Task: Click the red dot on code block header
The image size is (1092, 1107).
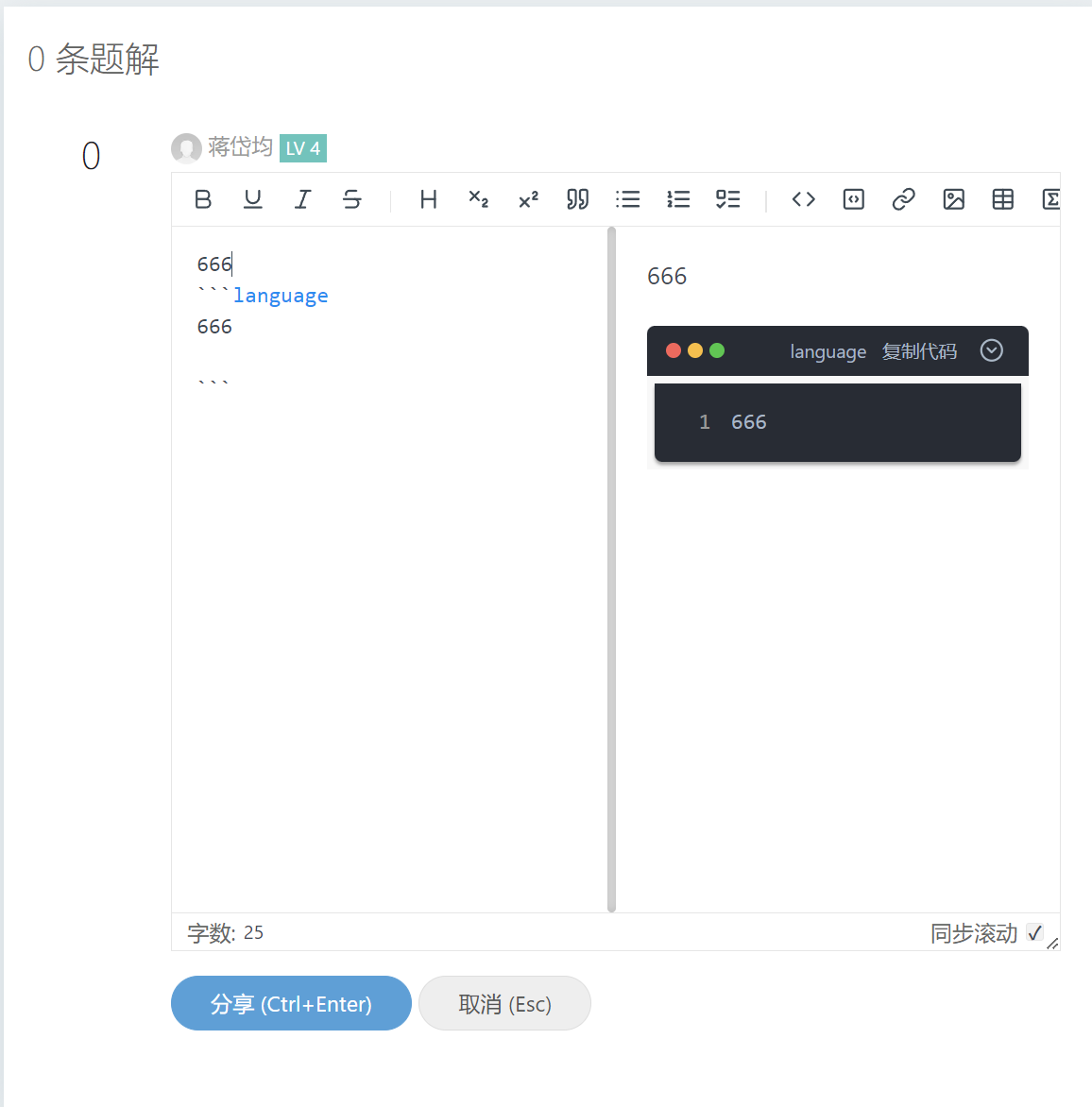Action: click(x=674, y=350)
